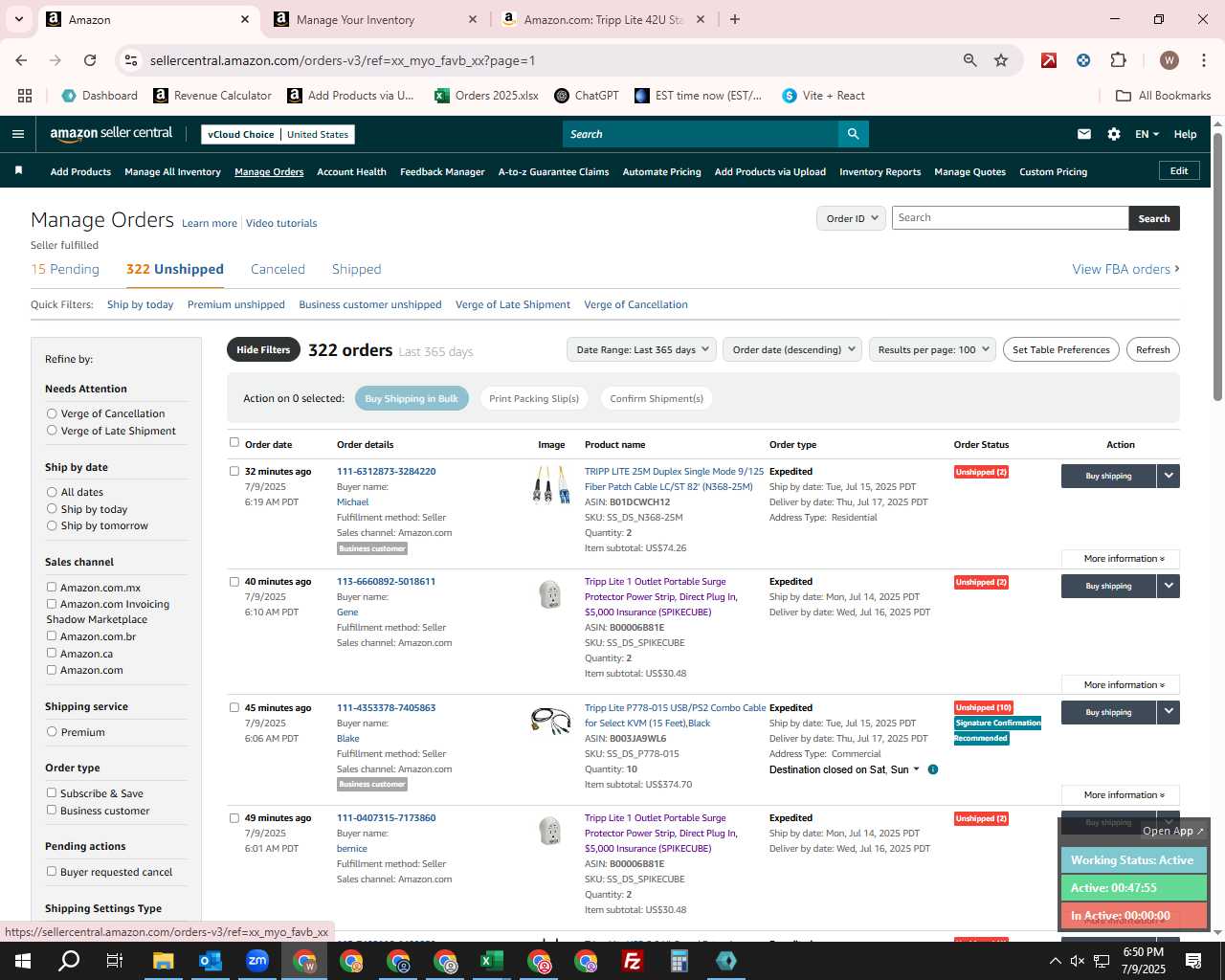Click the bookmark flag icon in navigation bar
Image resolution: width=1225 pixels, height=980 pixels.
pyautogui.click(x=18, y=170)
